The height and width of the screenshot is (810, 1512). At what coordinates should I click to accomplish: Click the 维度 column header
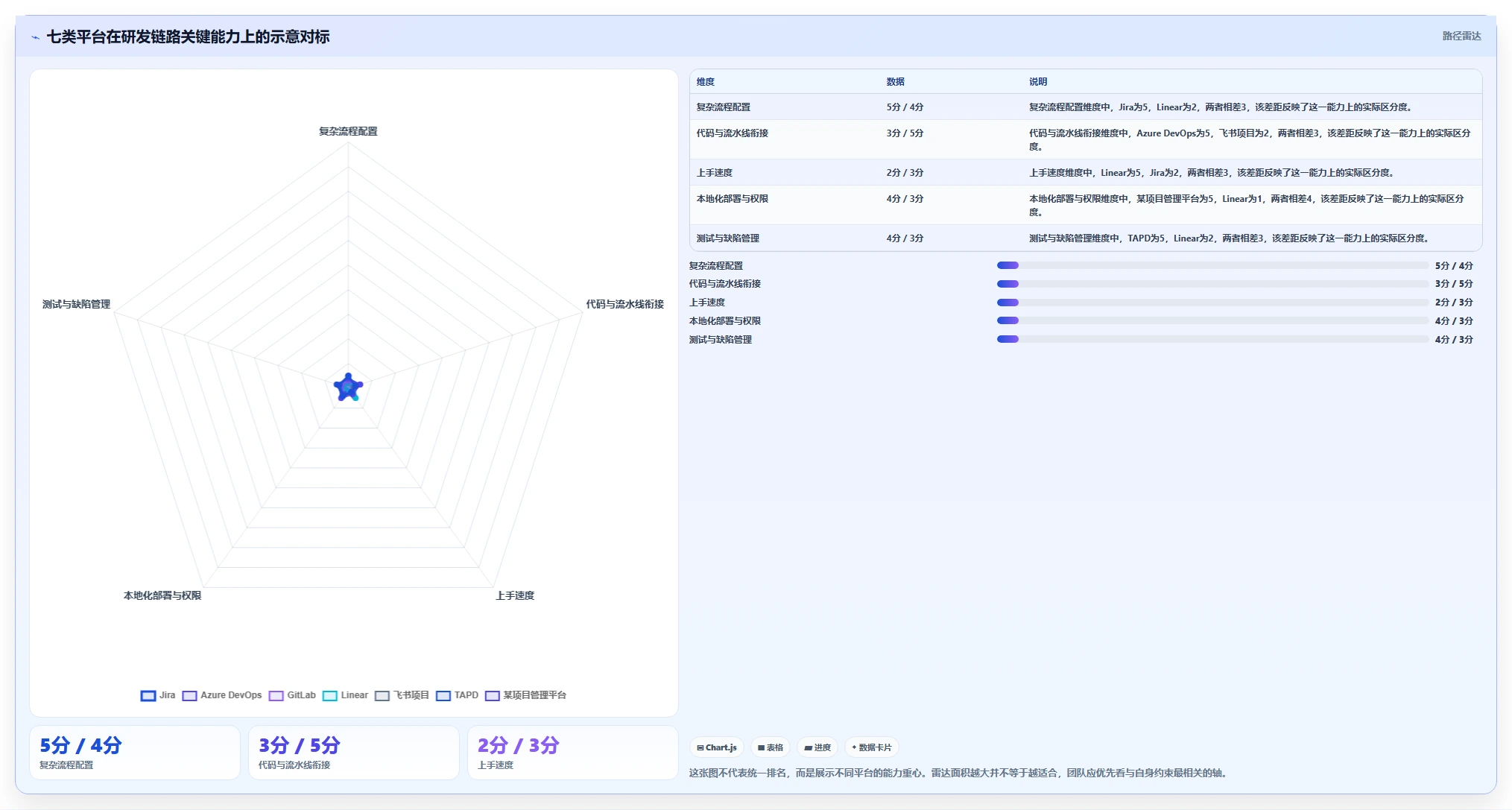point(706,82)
